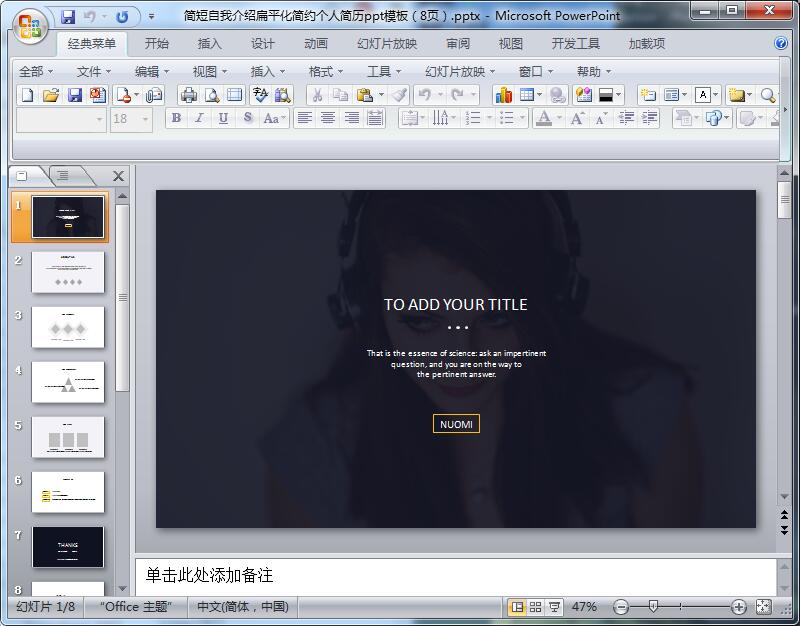Expand Paste options dropdown arrow
Image resolution: width=800 pixels, height=626 pixels.
[x=381, y=95]
